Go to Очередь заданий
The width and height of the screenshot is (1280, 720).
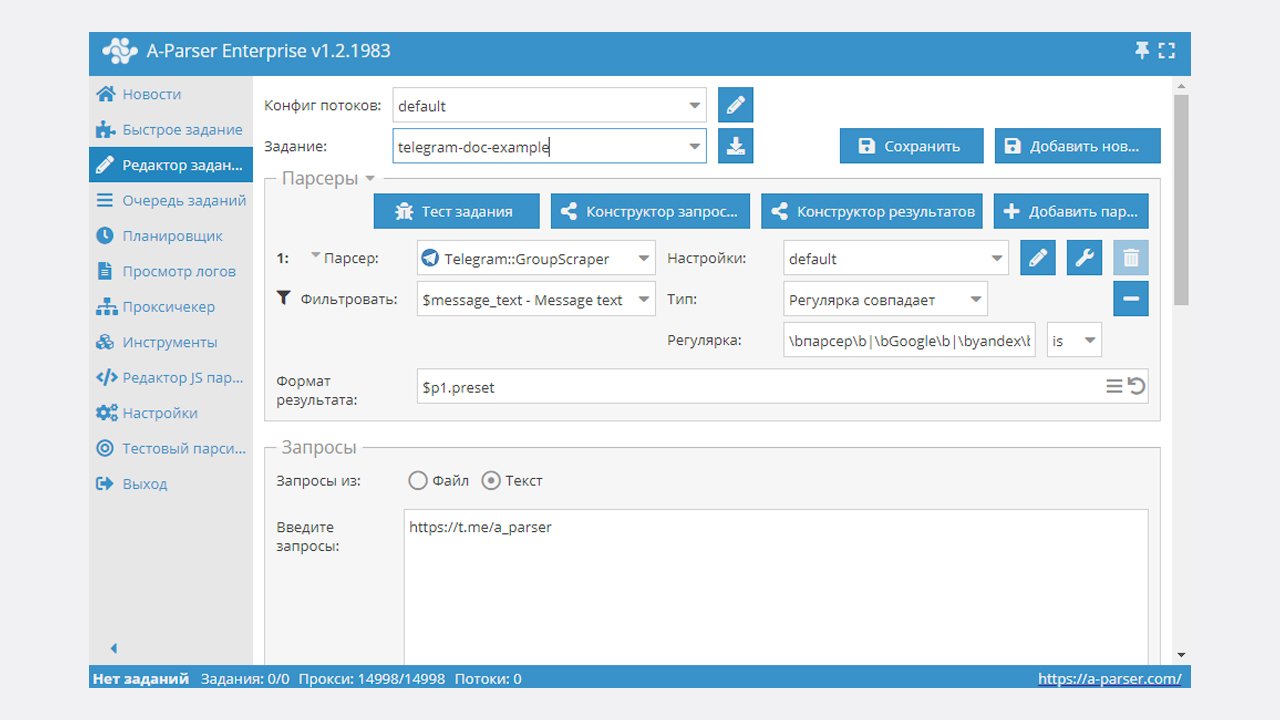pyautogui.click(x=170, y=200)
